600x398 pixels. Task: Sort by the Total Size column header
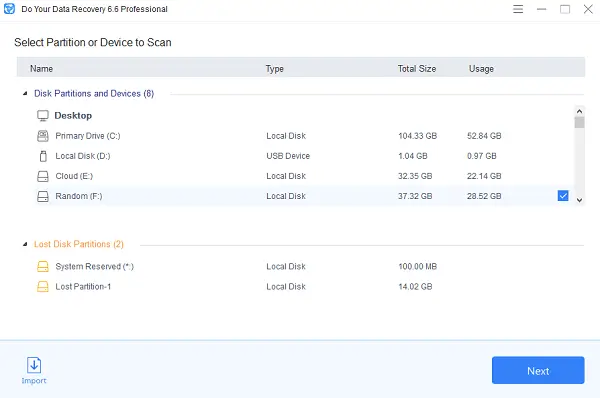417,69
